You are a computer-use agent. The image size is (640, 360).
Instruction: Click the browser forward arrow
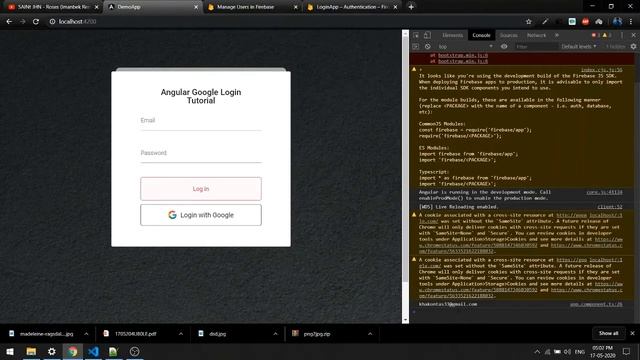click(22, 22)
